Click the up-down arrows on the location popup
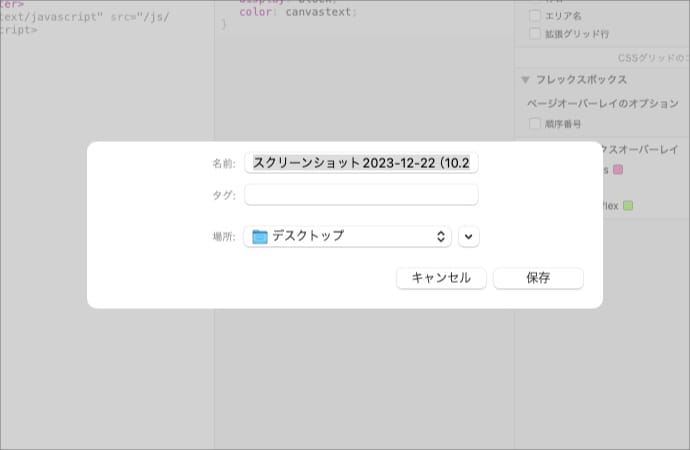Image resolution: width=690 pixels, height=450 pixels. pyautogui.click(x=442, y=237)
